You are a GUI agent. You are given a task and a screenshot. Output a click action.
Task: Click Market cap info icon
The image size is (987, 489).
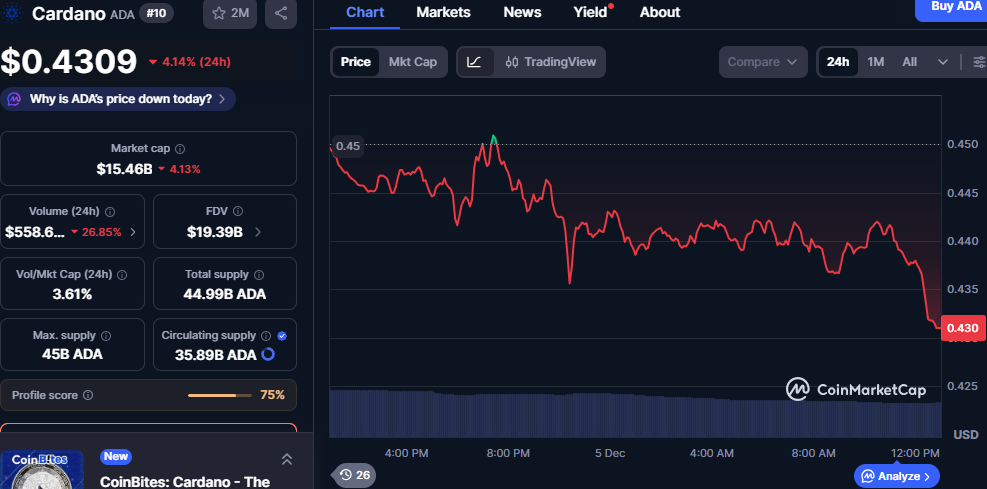(180, 148)
